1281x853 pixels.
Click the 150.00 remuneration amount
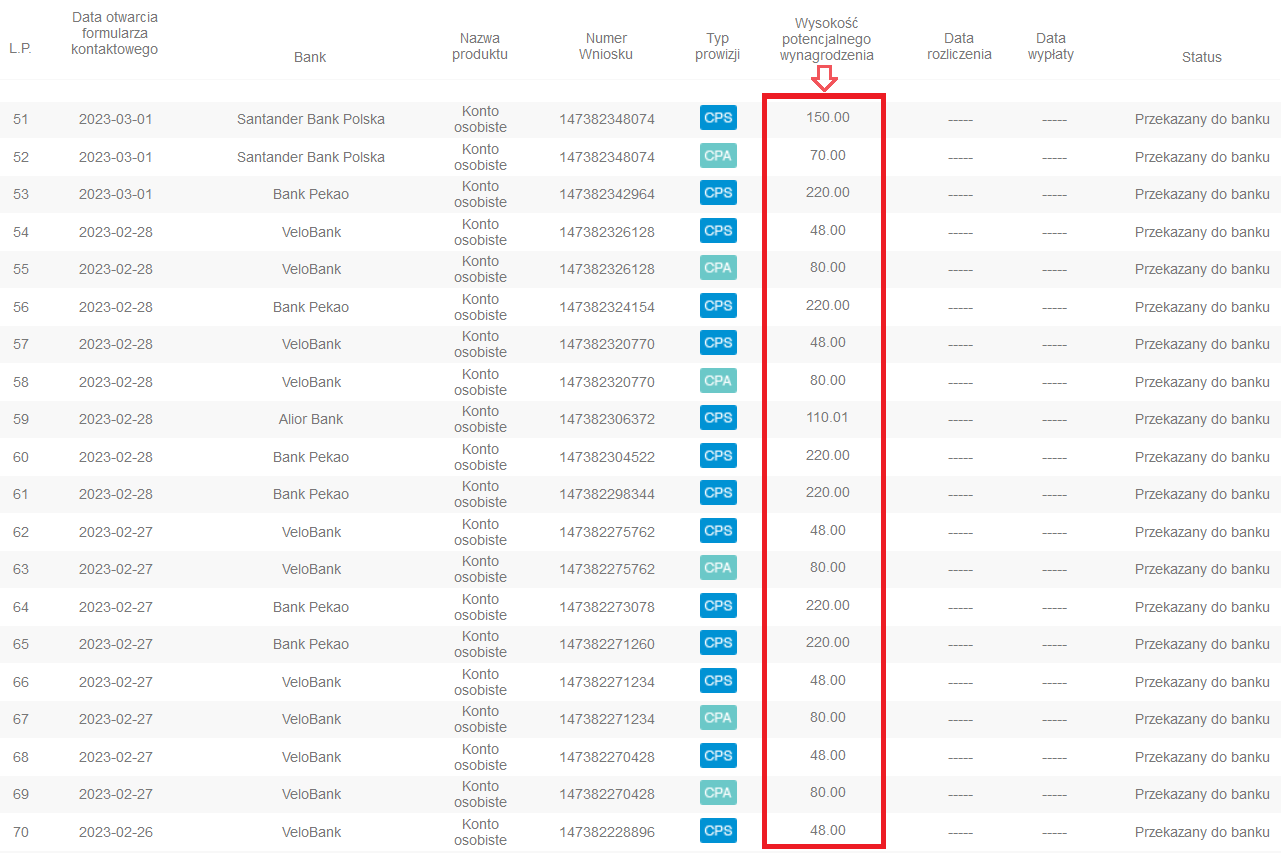(x=827, y=117)
